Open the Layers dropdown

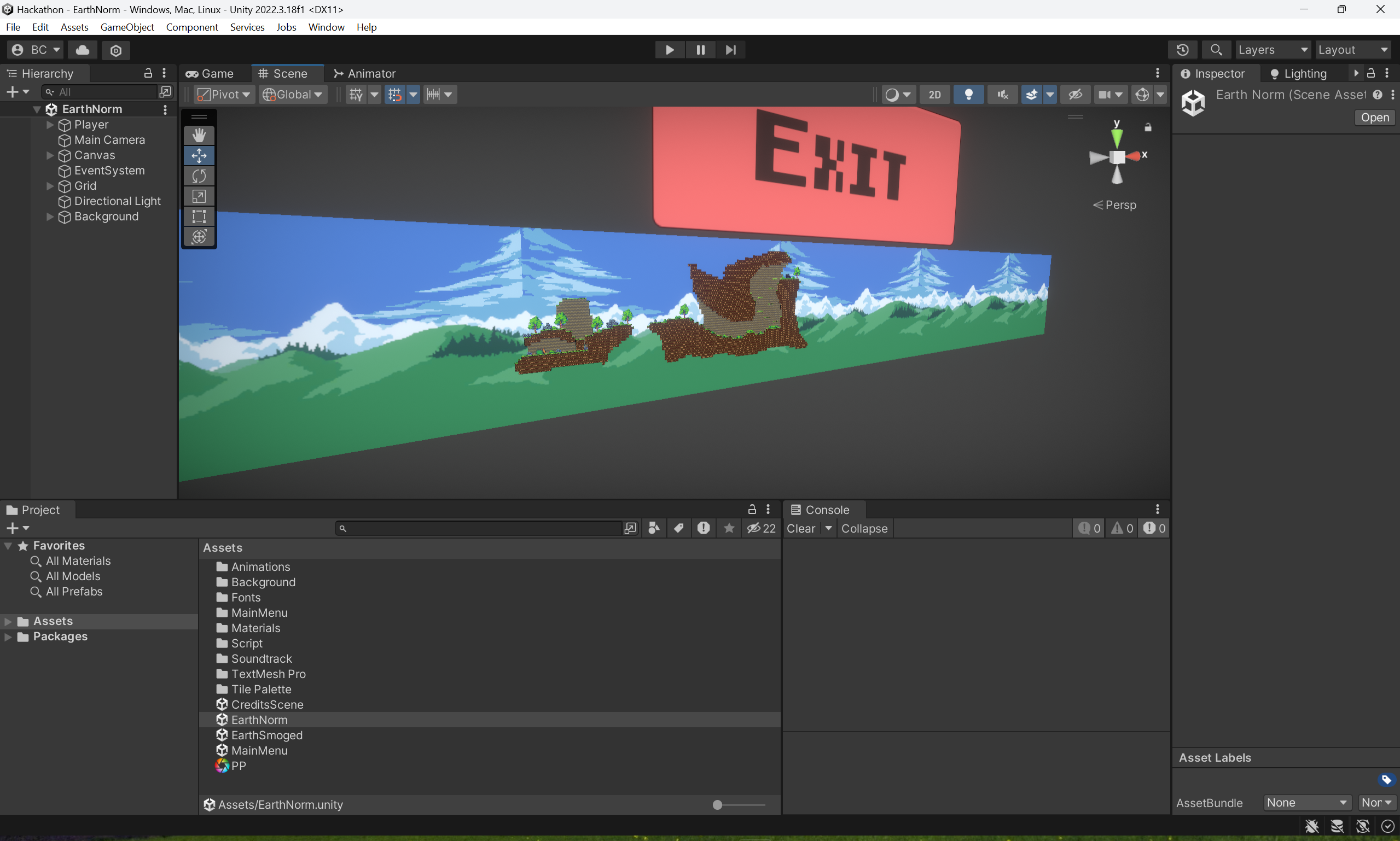click(x=1273, y=50)
